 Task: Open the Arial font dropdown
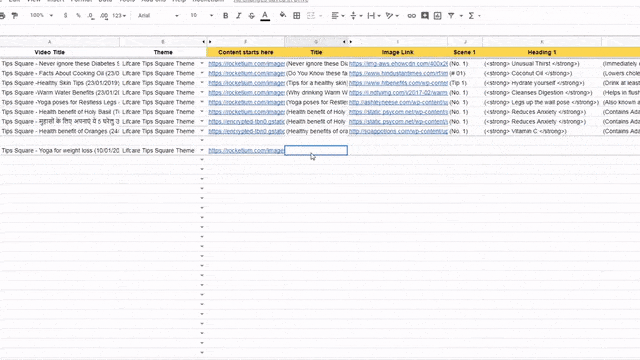click(x=158, y=16)
